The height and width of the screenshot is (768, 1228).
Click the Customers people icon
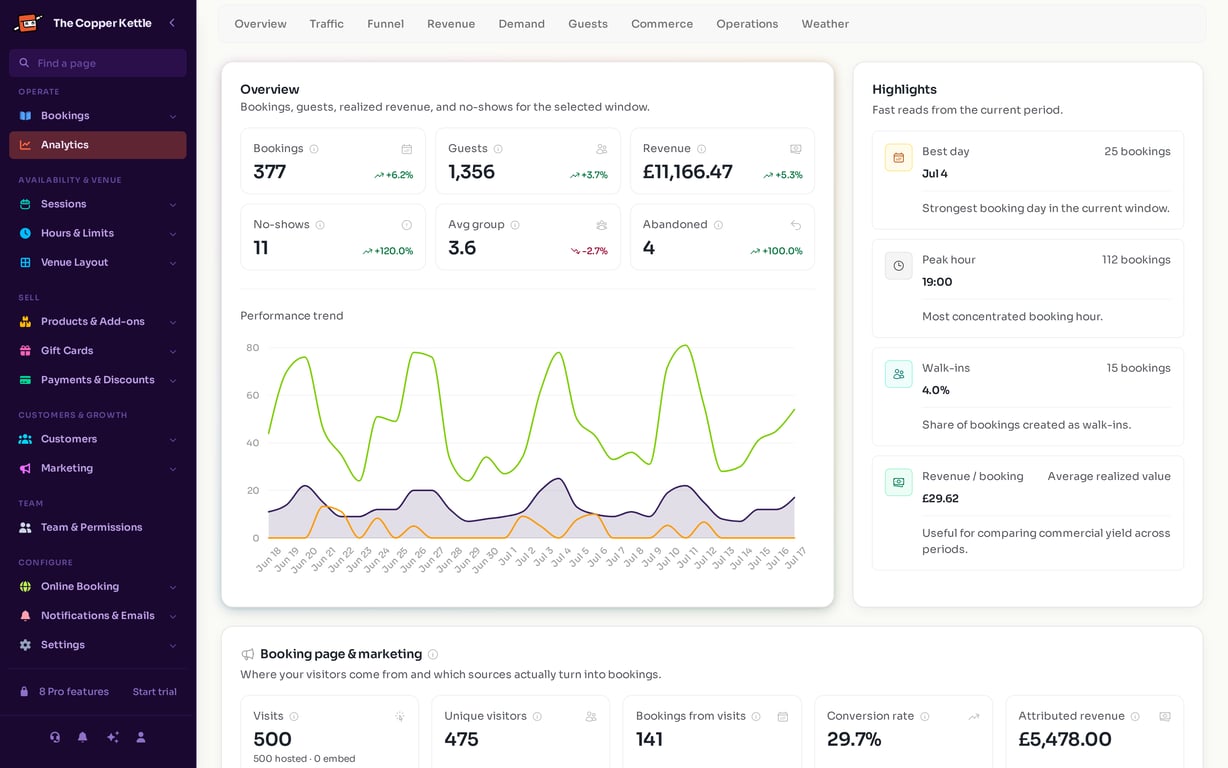click(25, 439)
